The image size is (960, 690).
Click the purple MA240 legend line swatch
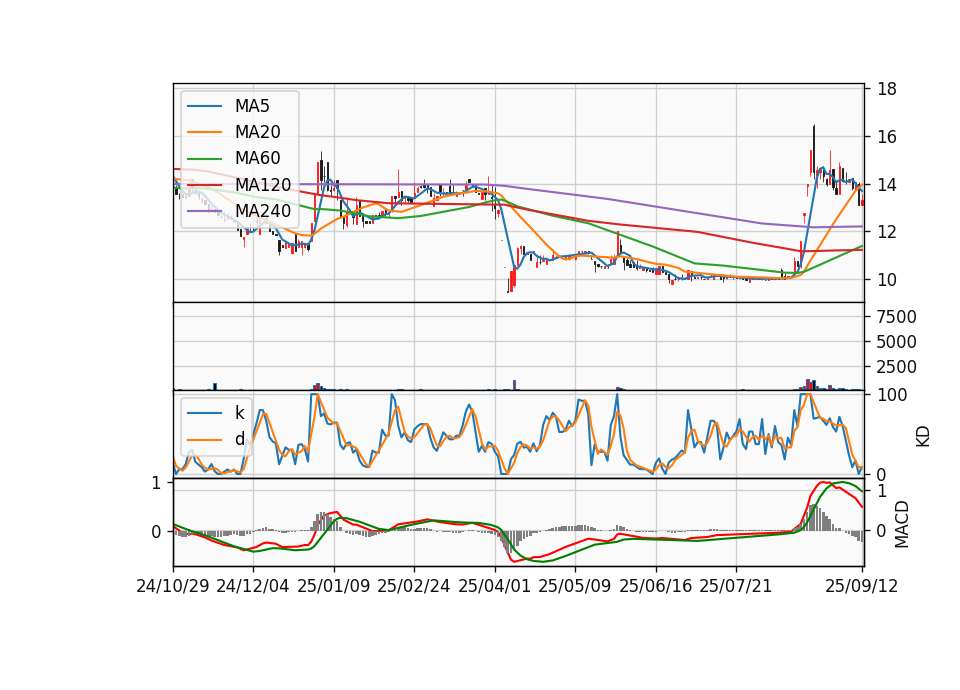204,211
